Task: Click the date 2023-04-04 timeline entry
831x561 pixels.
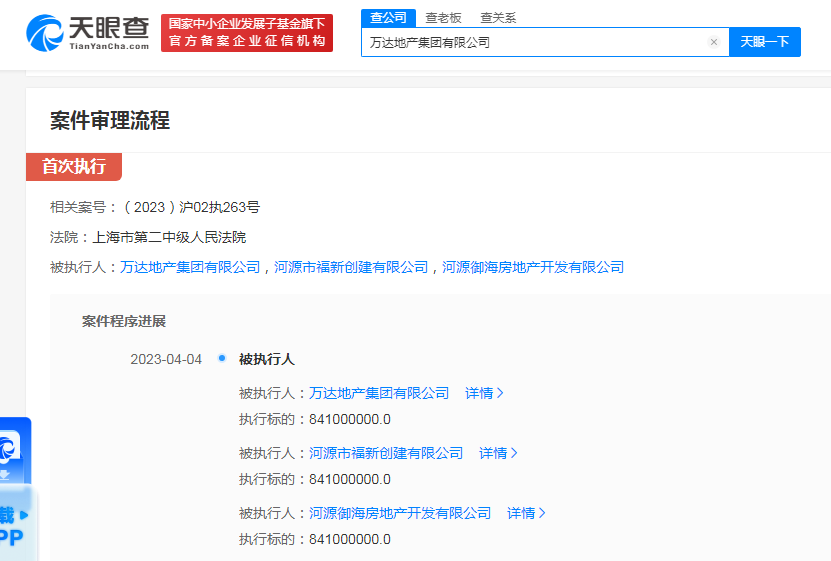Action: (166, 359)
